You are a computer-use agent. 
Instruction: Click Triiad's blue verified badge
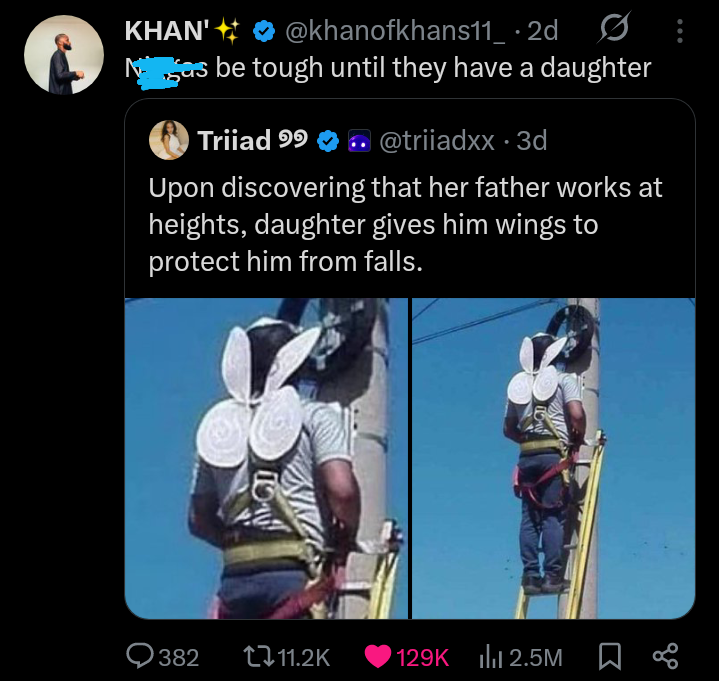pos(328,140)
